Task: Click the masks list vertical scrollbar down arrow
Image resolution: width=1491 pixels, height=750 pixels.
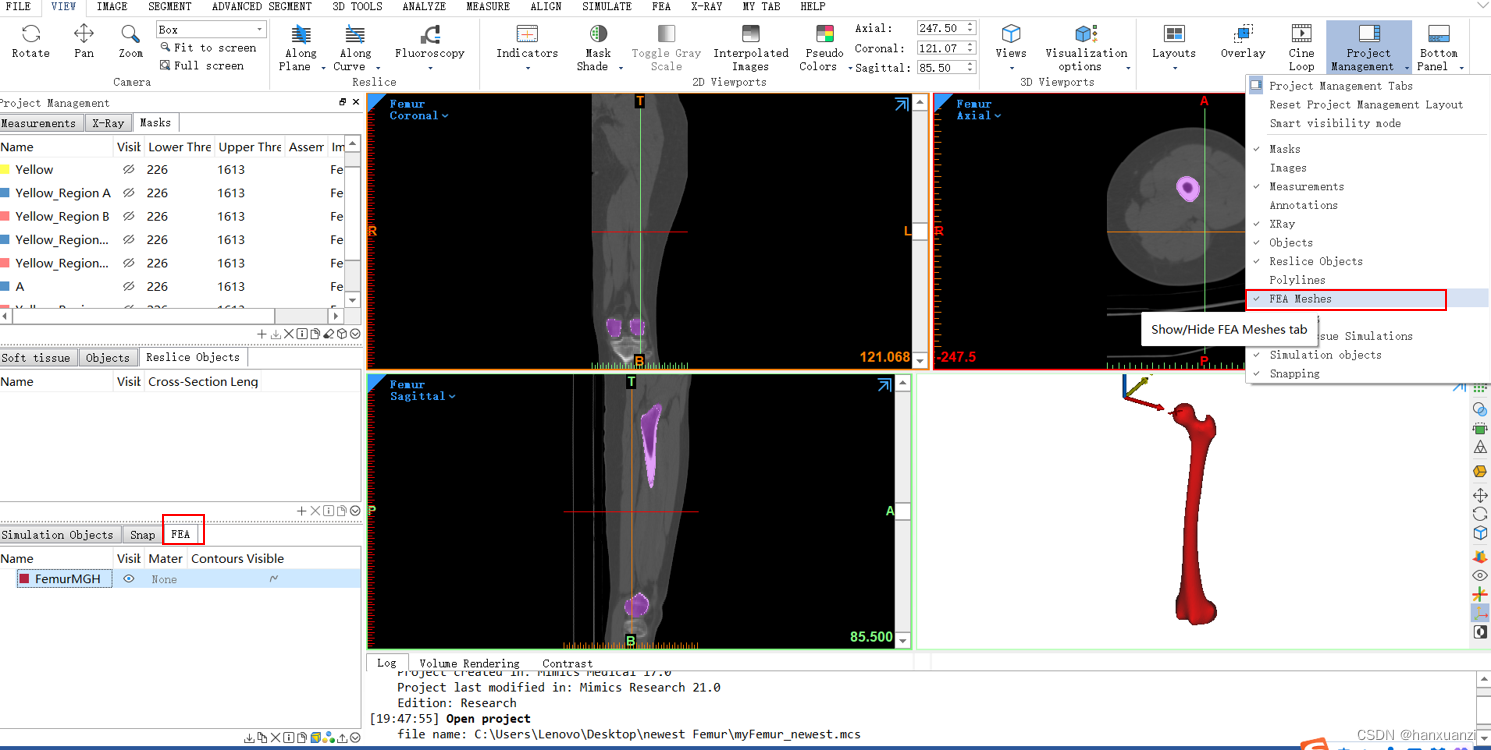Action: tap(352, 300)
